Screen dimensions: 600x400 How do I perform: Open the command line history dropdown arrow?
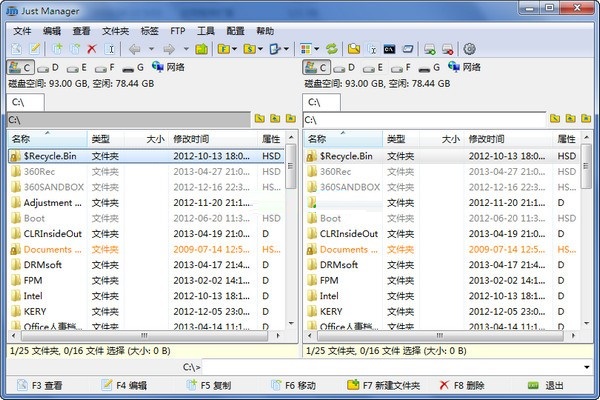(x=587, y=367)
